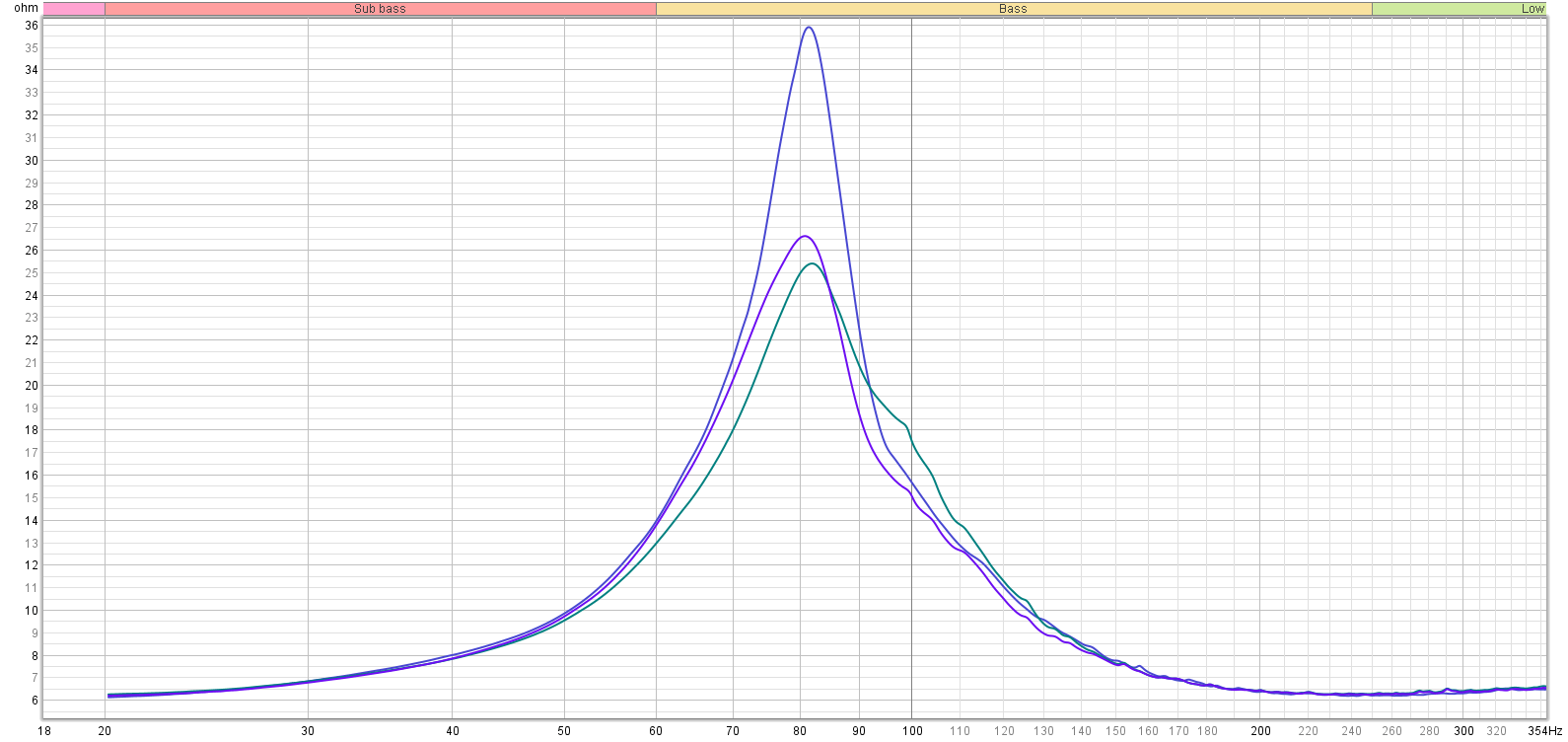Click the 27 value on the ohm axis
The image size is (1568, 742).
pyautogui.click(x=32, y=228)
